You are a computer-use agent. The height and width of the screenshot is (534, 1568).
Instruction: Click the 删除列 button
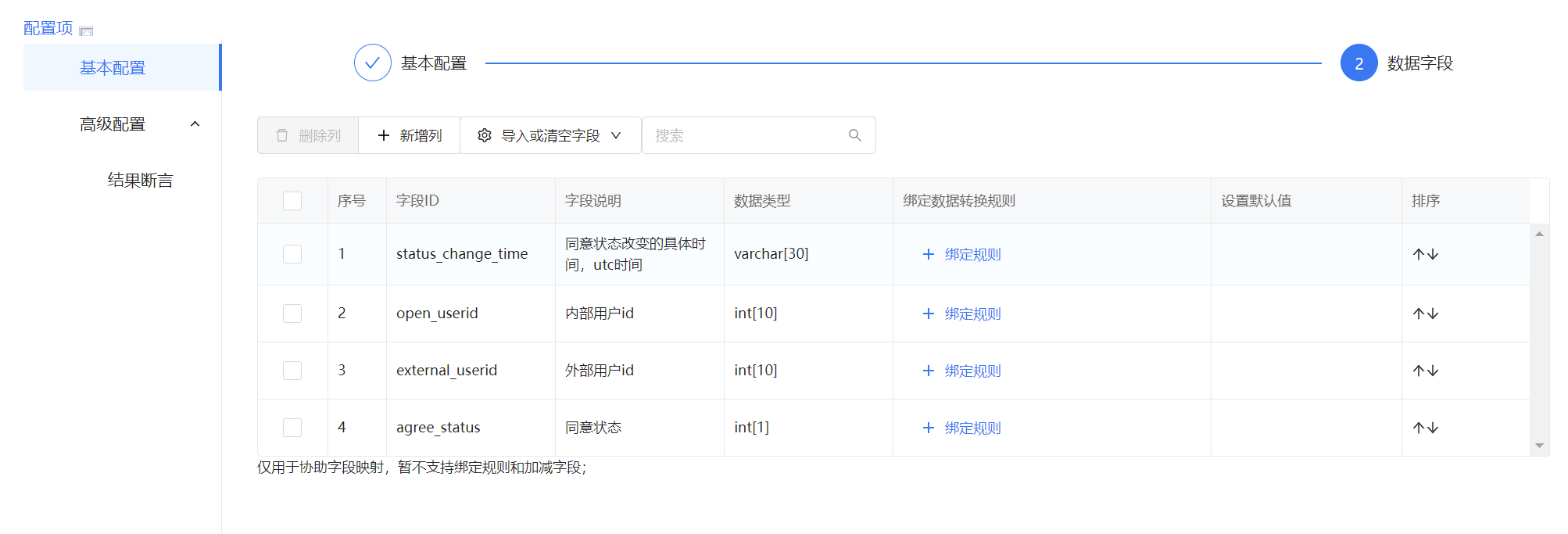click(x=308, y=135)
